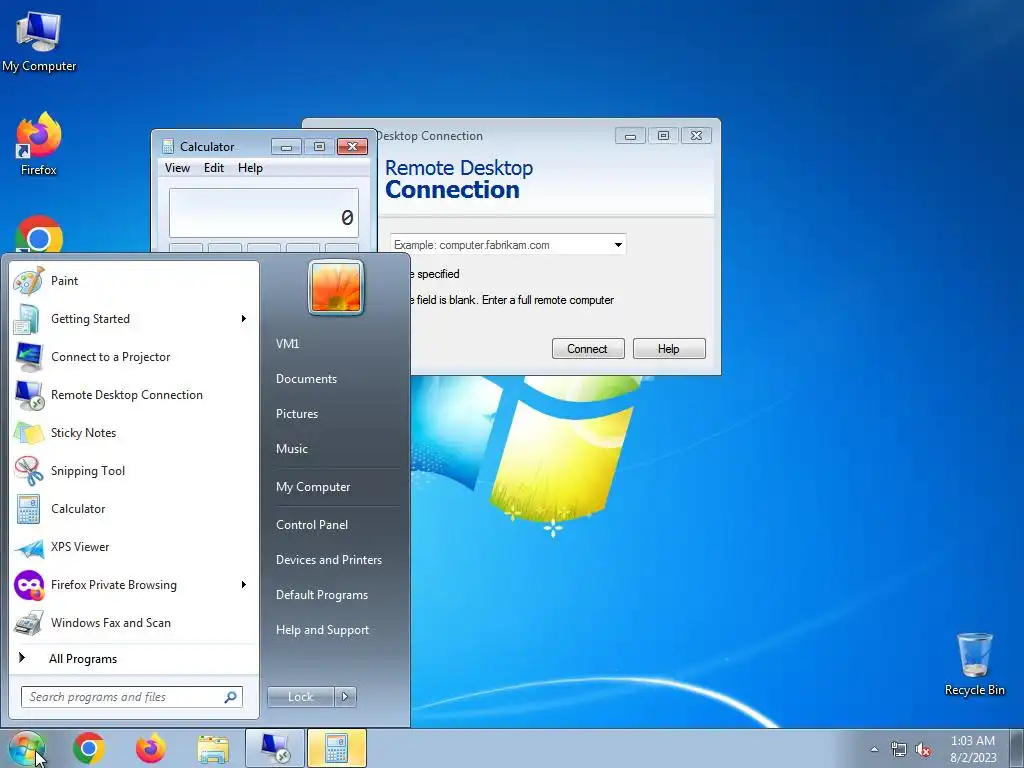1024x768 pixels.
Task: Open Windows Fax and Scan
Action: (x=134, y=622)
